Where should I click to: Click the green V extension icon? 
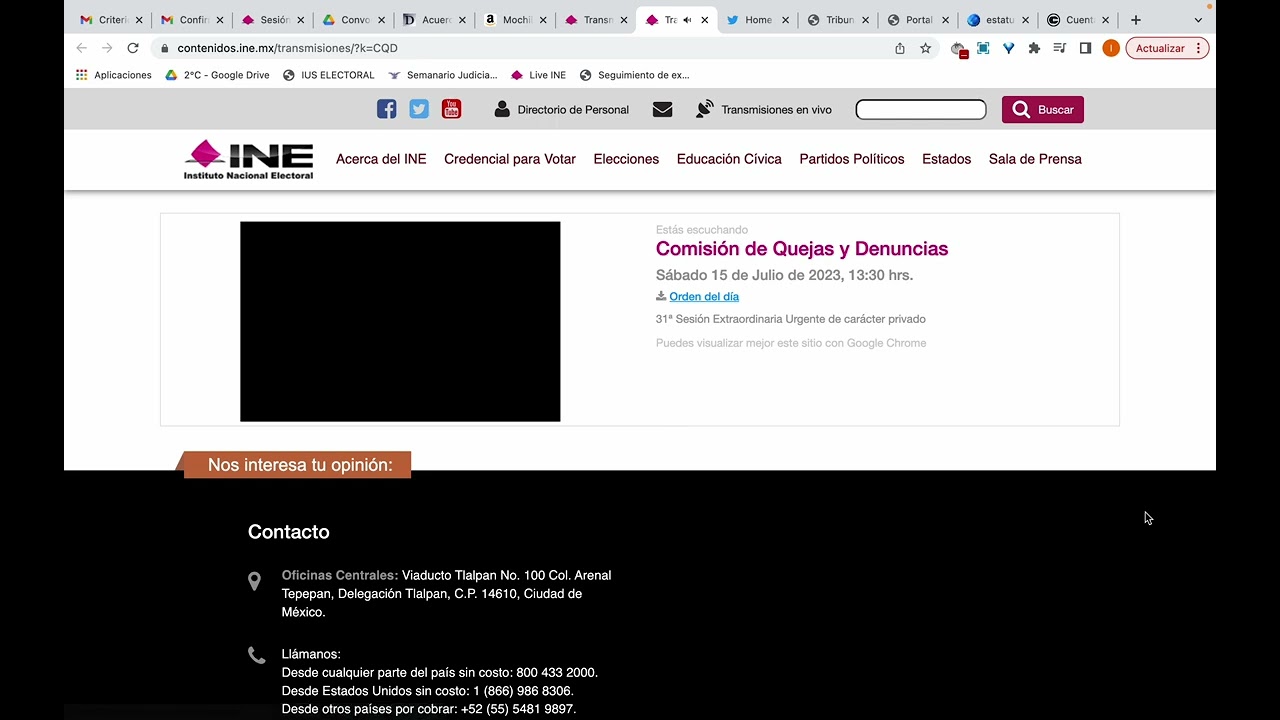[x=1009, y=48]
